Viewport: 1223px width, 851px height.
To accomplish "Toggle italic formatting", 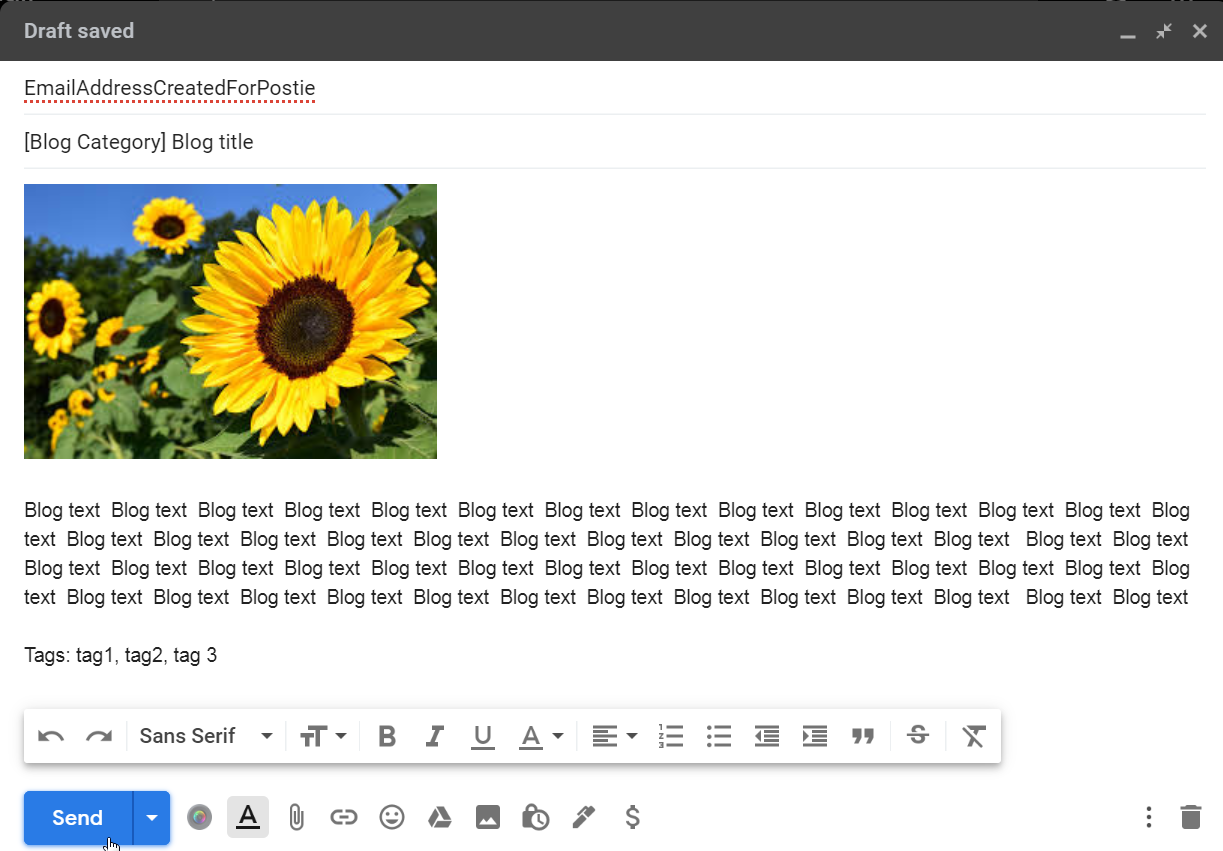I will pos(435,737).
